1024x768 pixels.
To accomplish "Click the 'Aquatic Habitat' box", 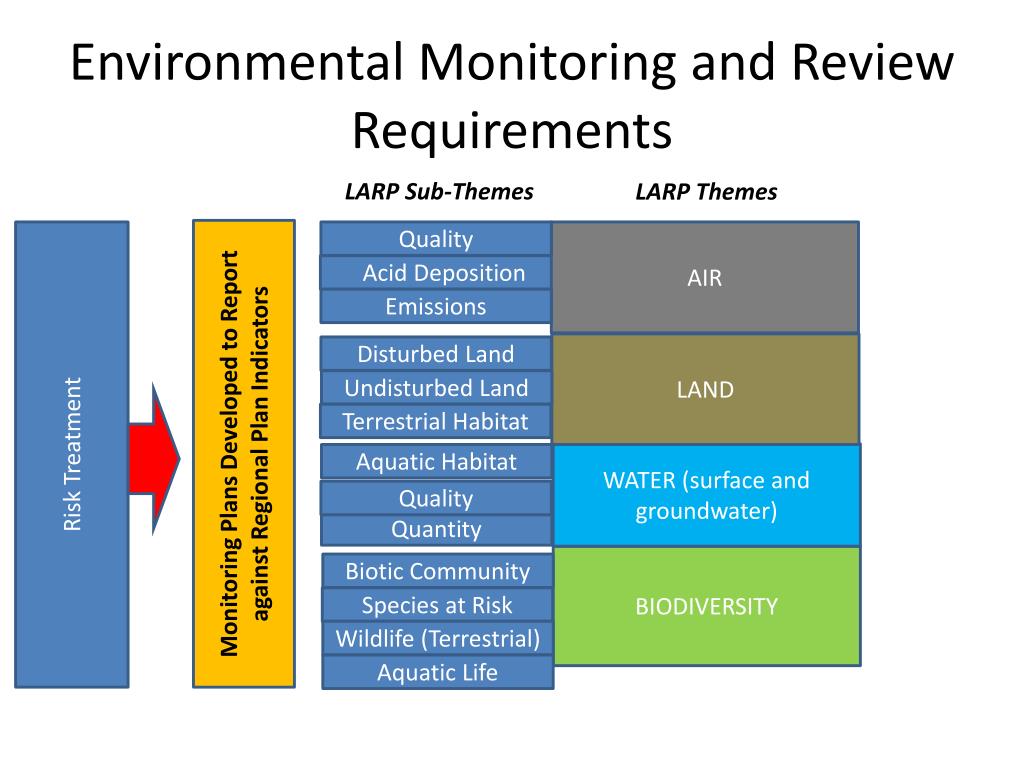I will click(x=436, y=462).
